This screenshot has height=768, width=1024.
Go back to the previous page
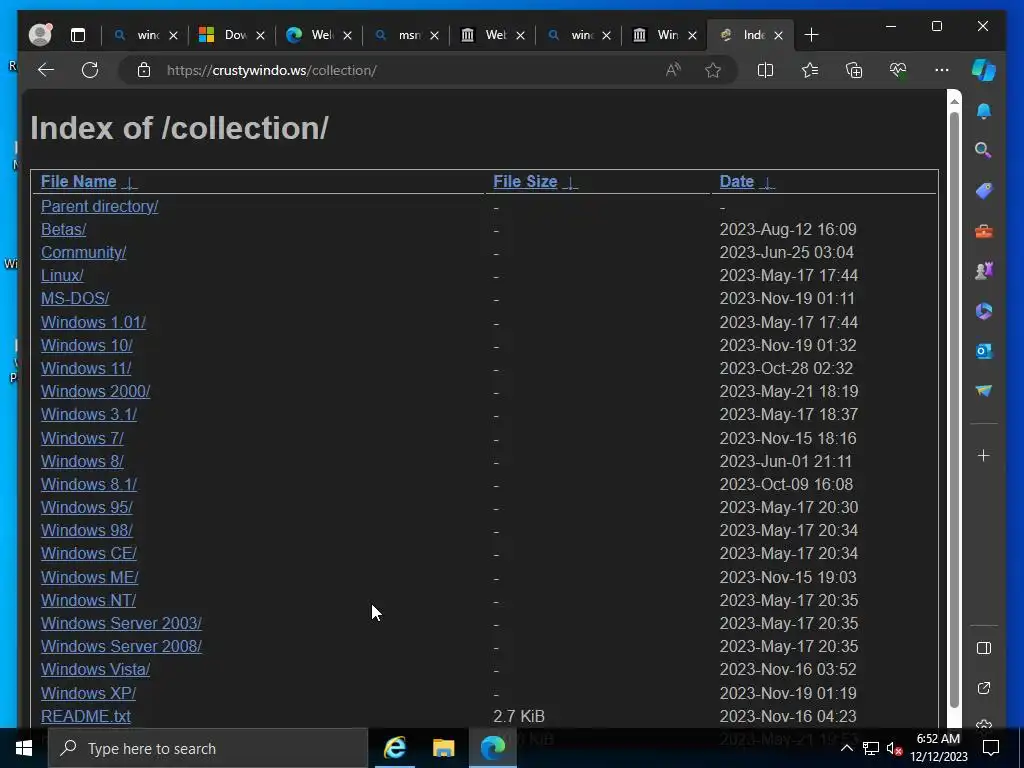point(46,70)
